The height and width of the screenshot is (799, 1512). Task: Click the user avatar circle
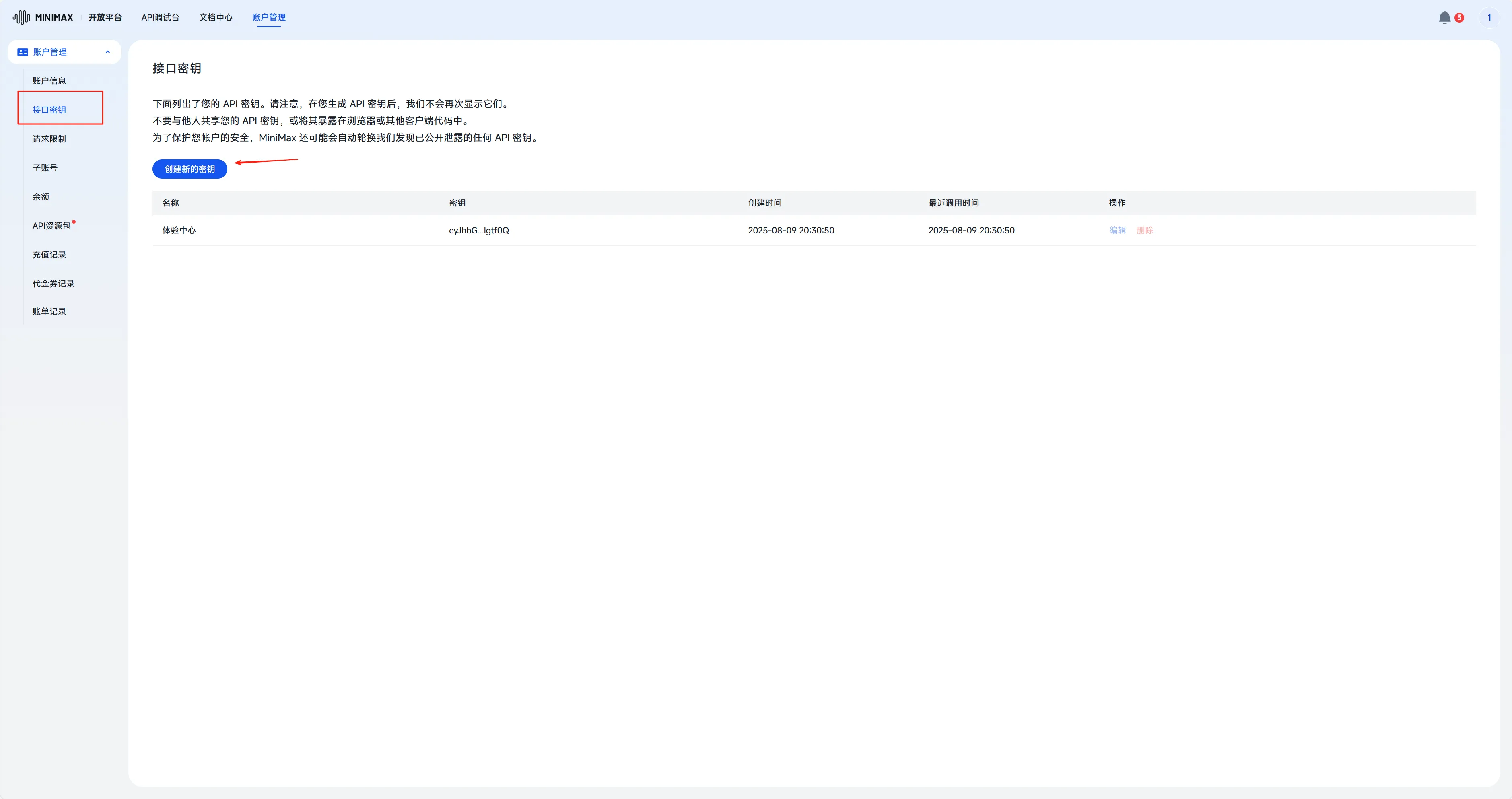pos(1489,18)
